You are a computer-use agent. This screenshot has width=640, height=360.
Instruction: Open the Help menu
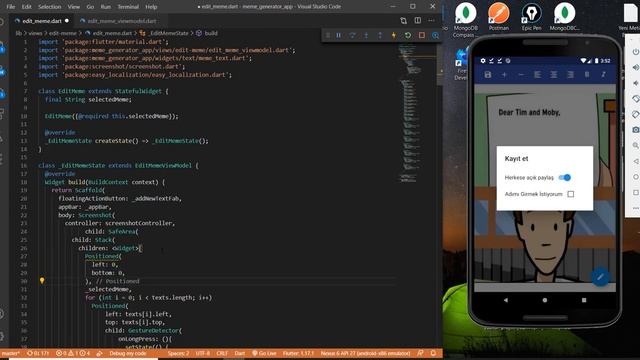151,7
